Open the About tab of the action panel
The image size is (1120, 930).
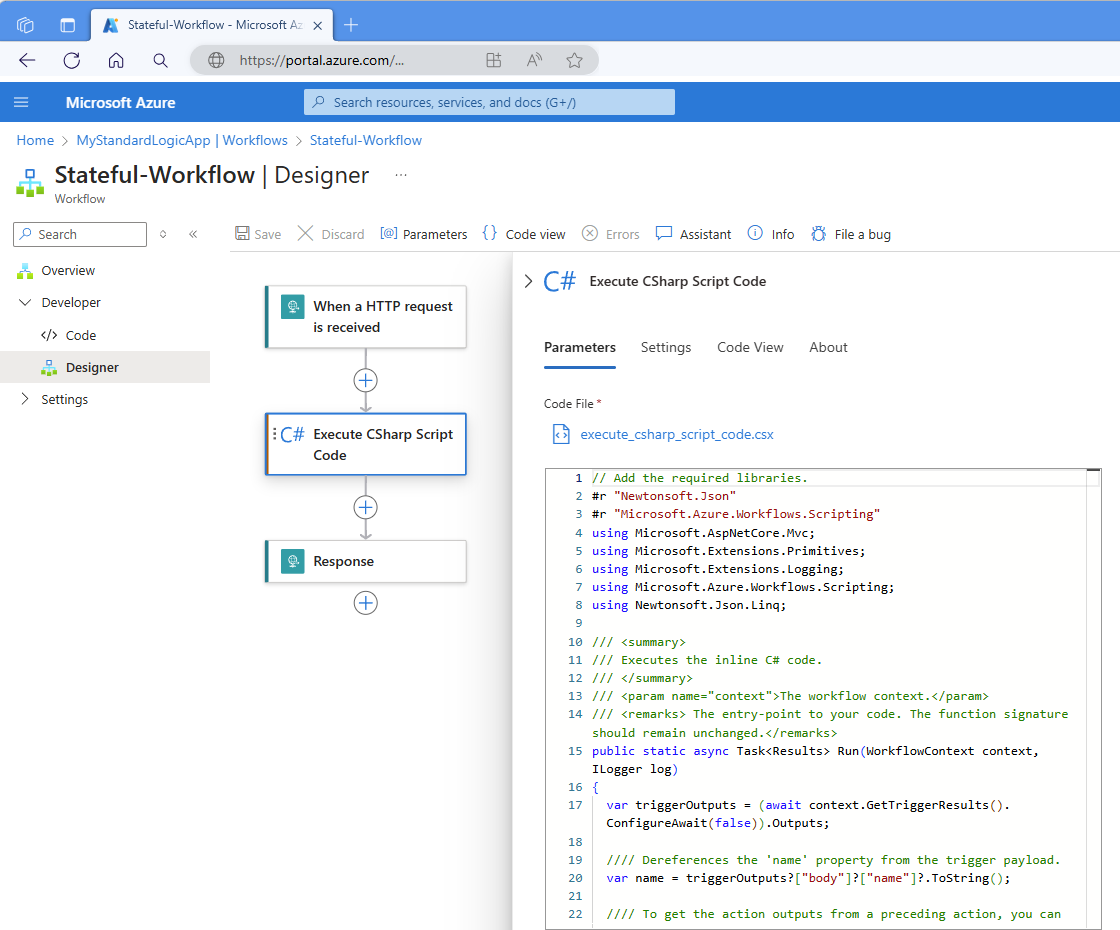(x=828, y=347)
